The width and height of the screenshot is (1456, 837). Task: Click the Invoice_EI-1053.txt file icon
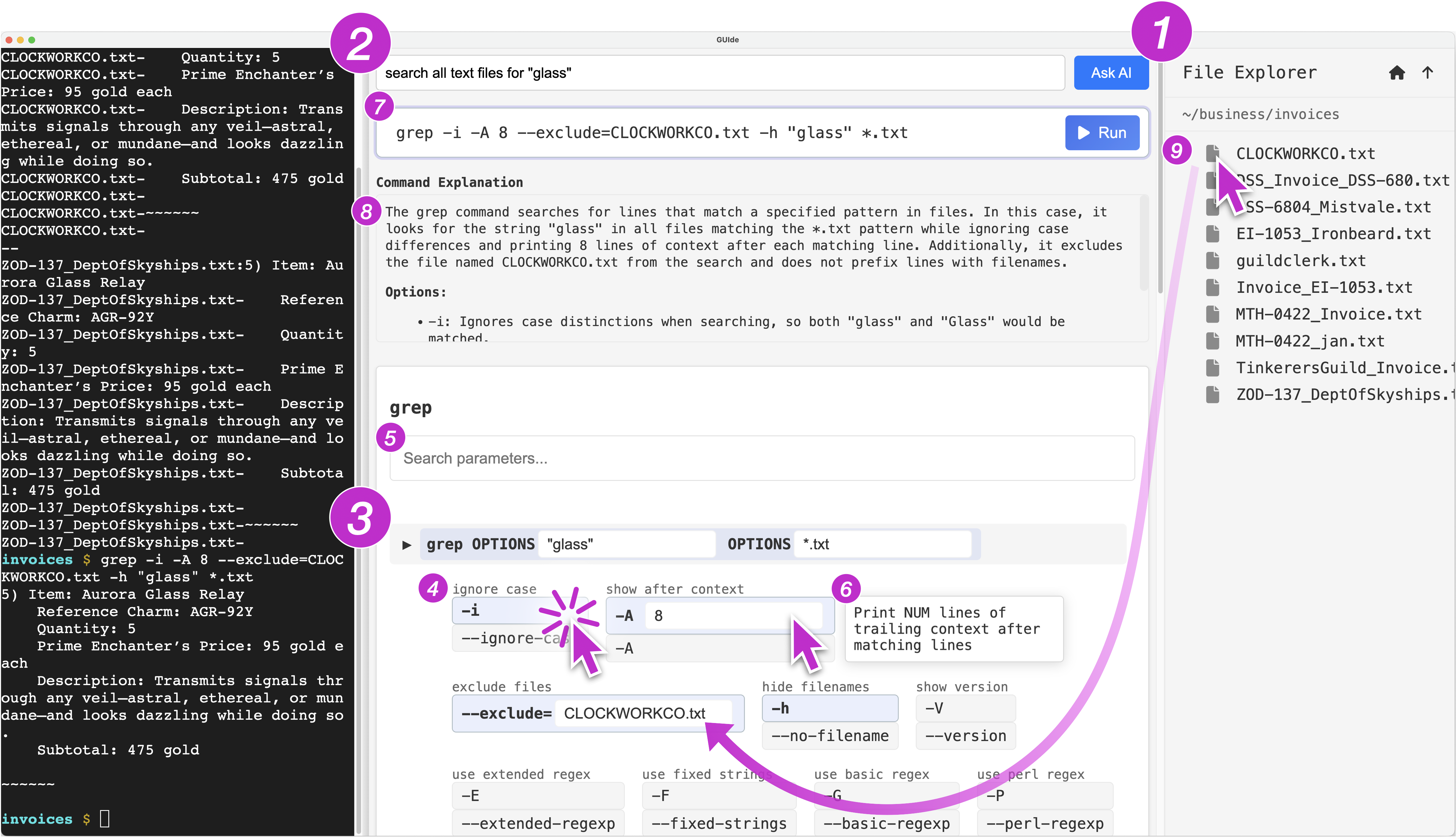click(x=1213, y=287)
